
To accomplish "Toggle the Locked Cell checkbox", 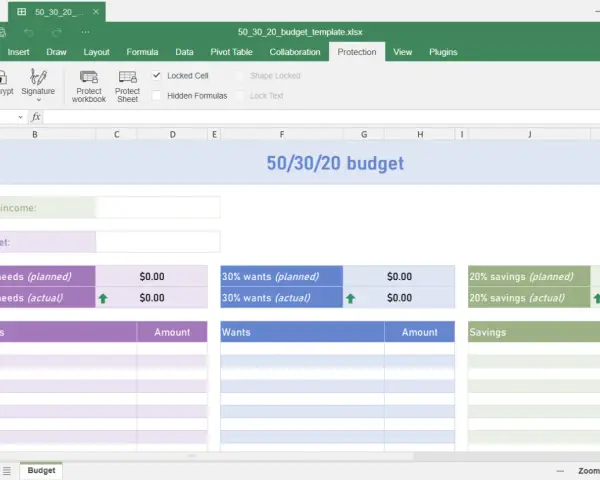I will [156, 75].
